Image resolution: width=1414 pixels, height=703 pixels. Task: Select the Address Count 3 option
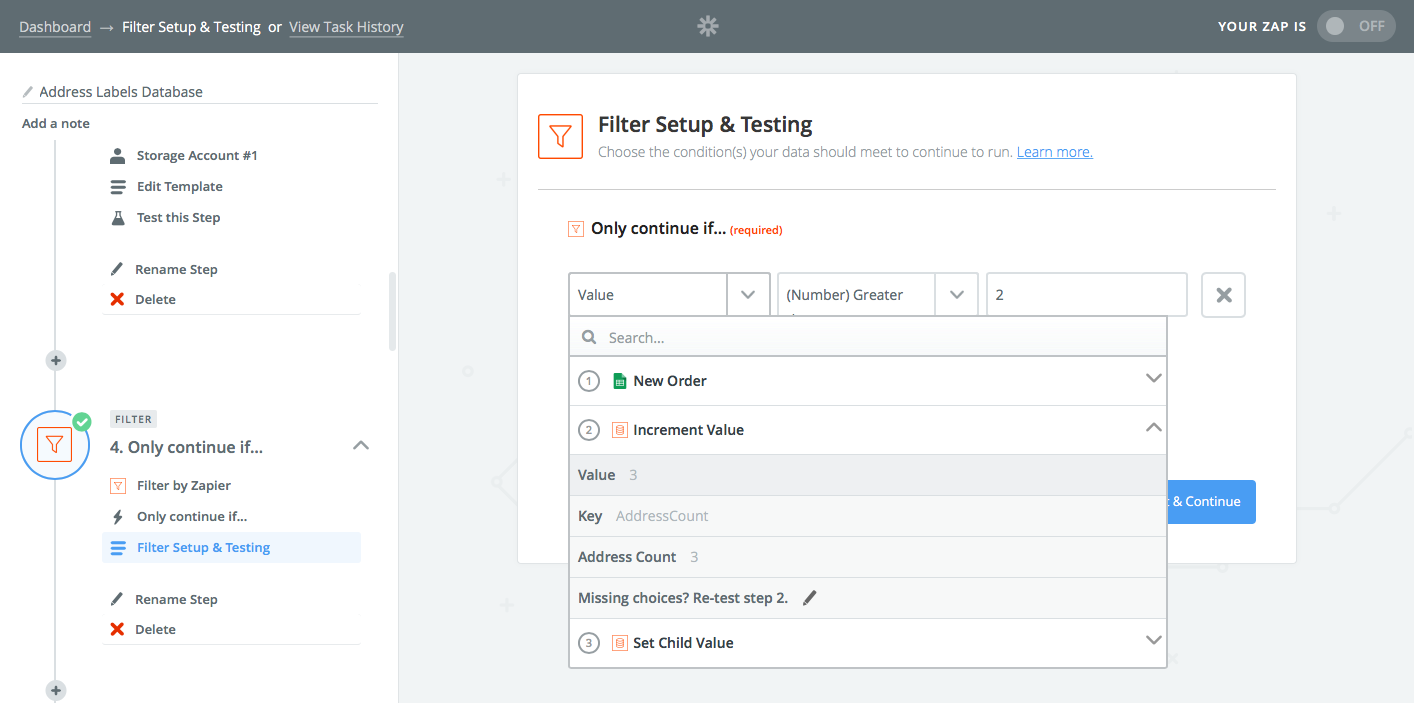868,557
